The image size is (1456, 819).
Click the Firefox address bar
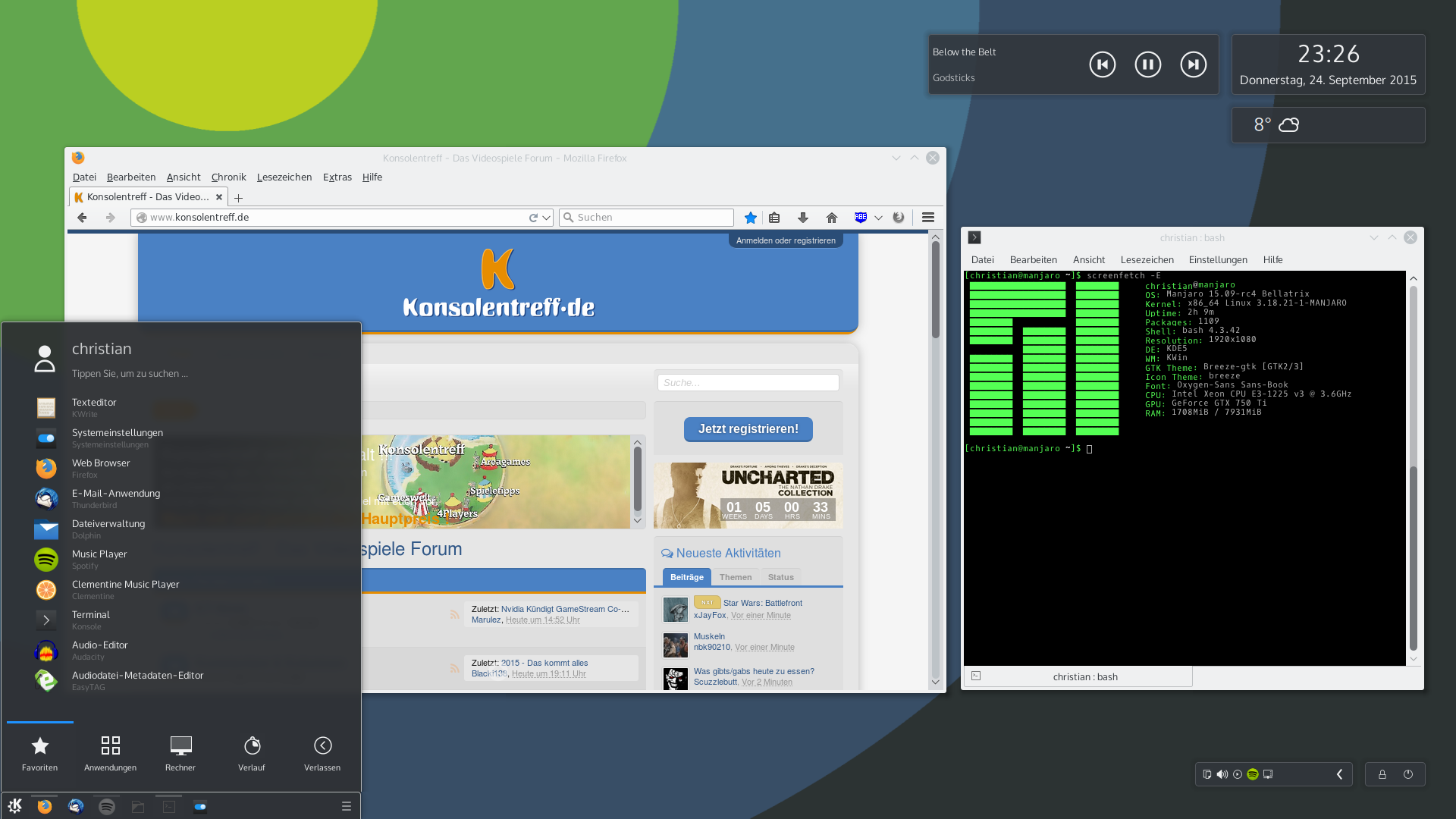[x=341, y=218]
